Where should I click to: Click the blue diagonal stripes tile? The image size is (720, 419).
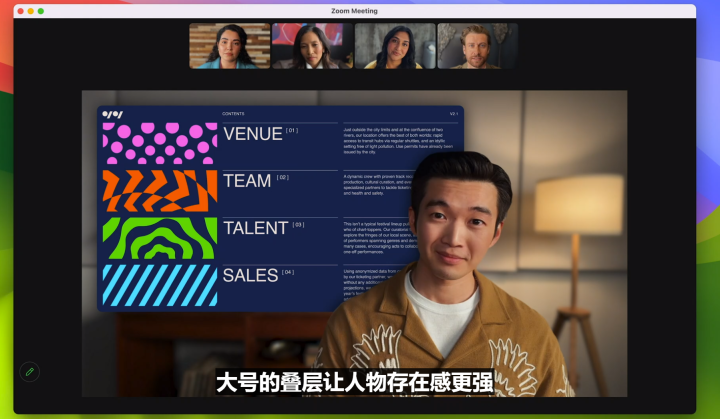coord(160,285)
